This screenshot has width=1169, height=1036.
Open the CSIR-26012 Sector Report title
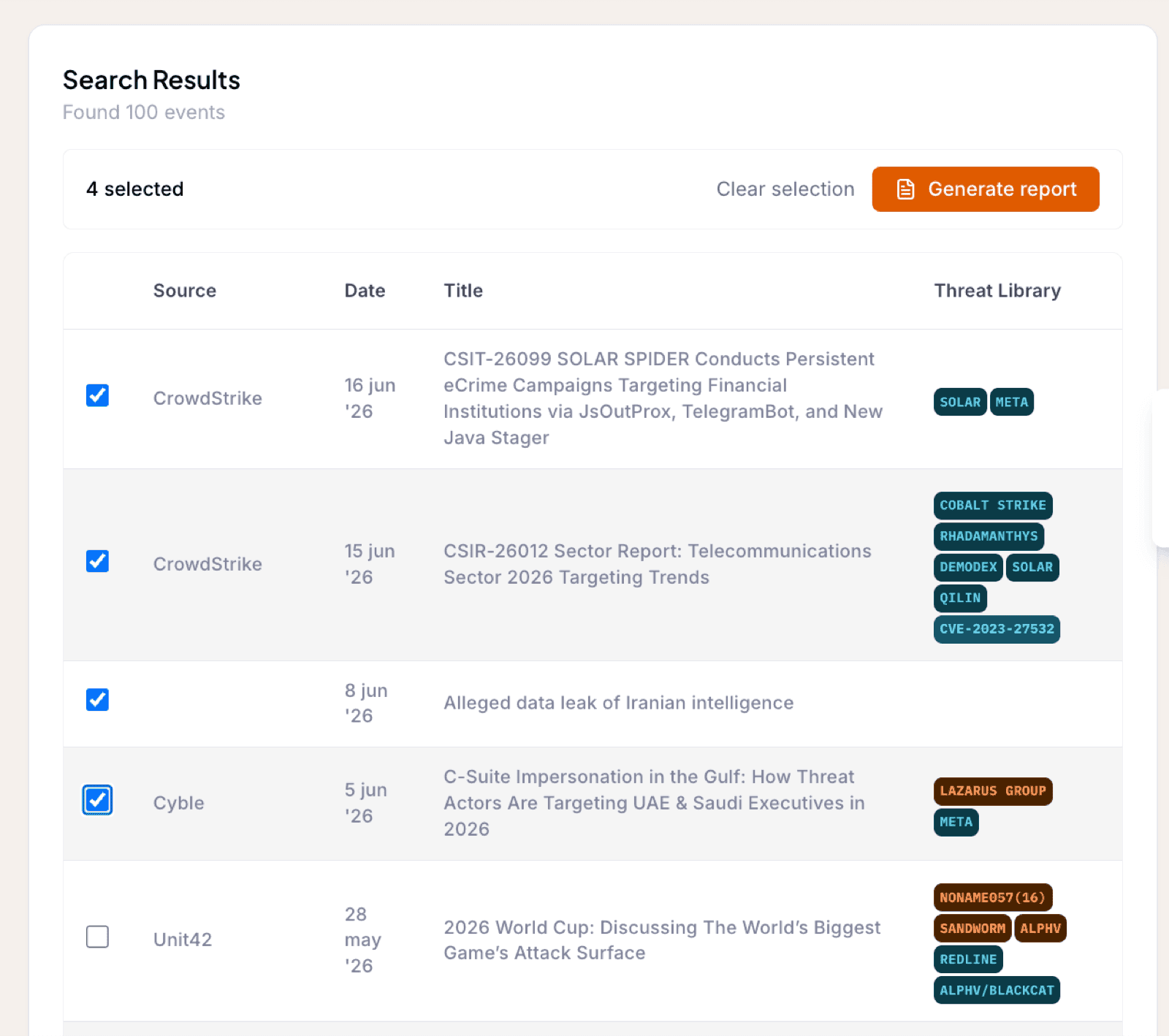[658, 564]
